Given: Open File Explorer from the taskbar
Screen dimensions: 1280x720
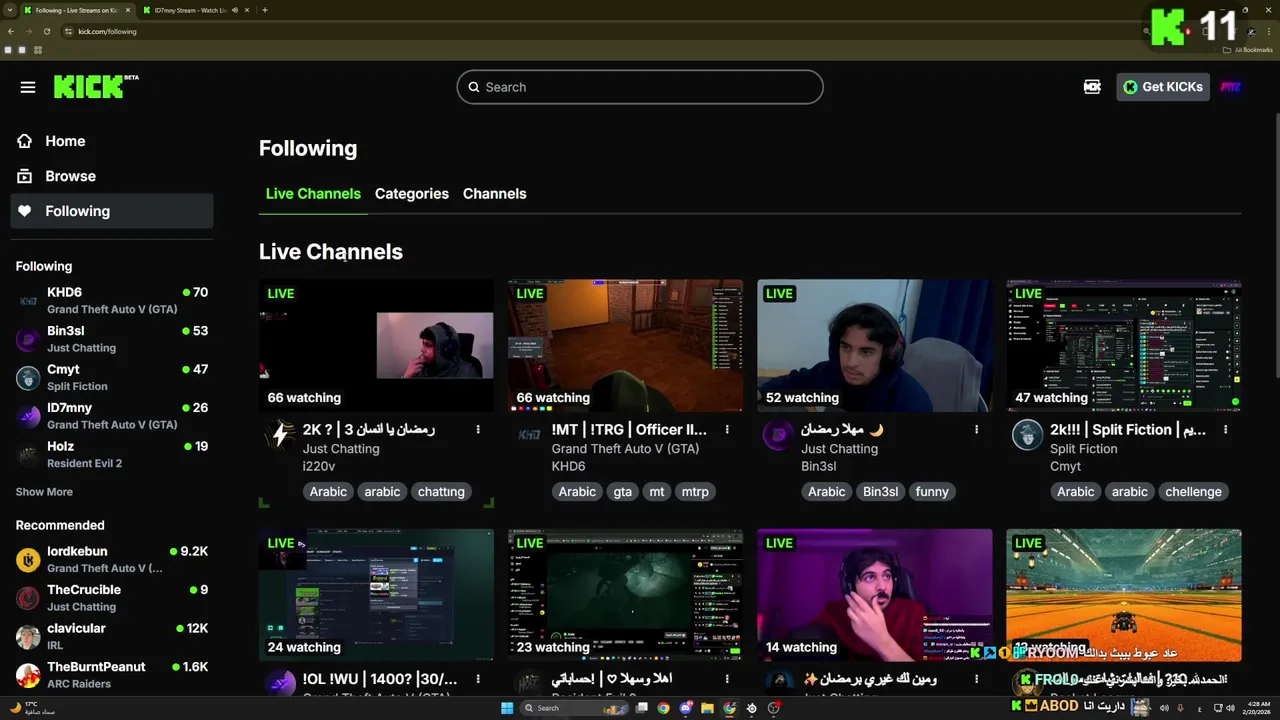Looking at the screenshot, I should point(707,708).
